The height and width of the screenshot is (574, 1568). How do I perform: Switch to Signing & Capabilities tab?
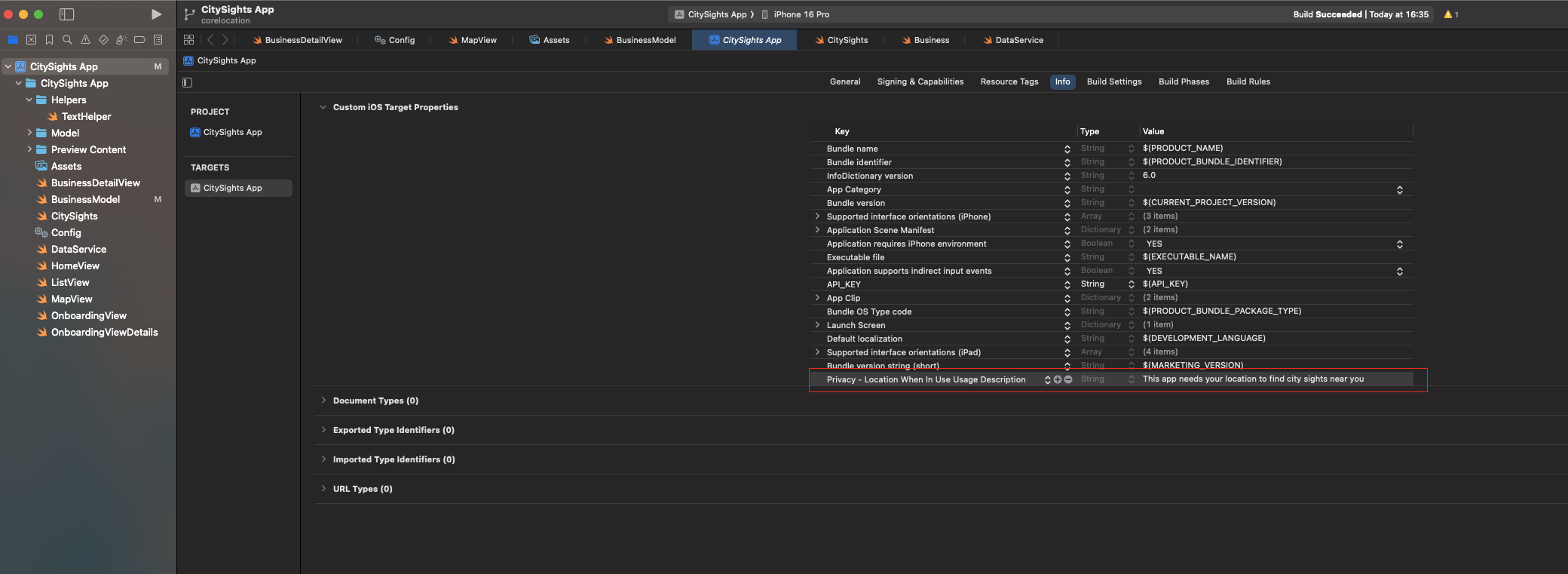(x=920, y=81)
